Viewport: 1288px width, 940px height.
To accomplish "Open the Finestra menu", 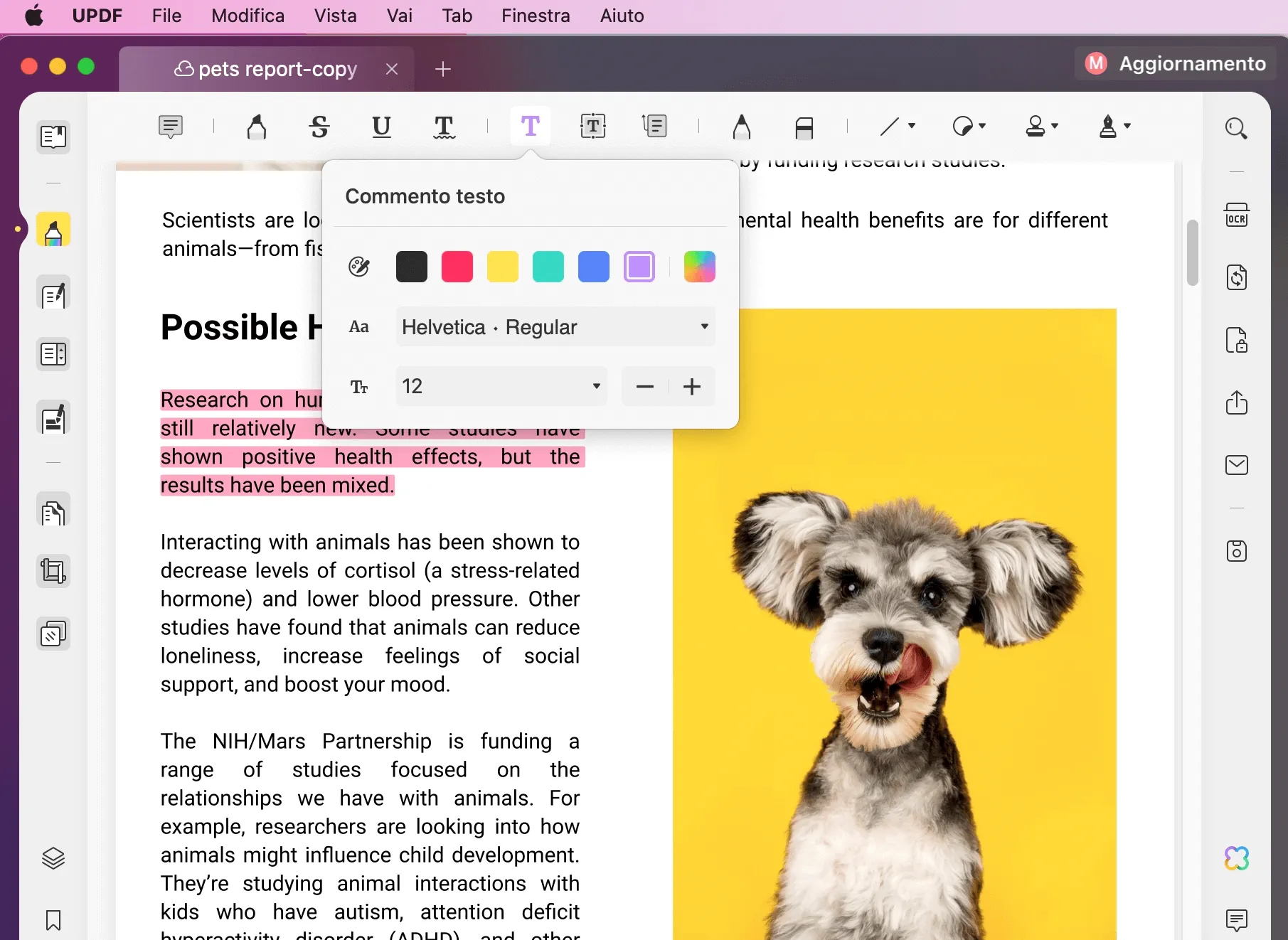I will pyautogui.click(x=536, y=16).
